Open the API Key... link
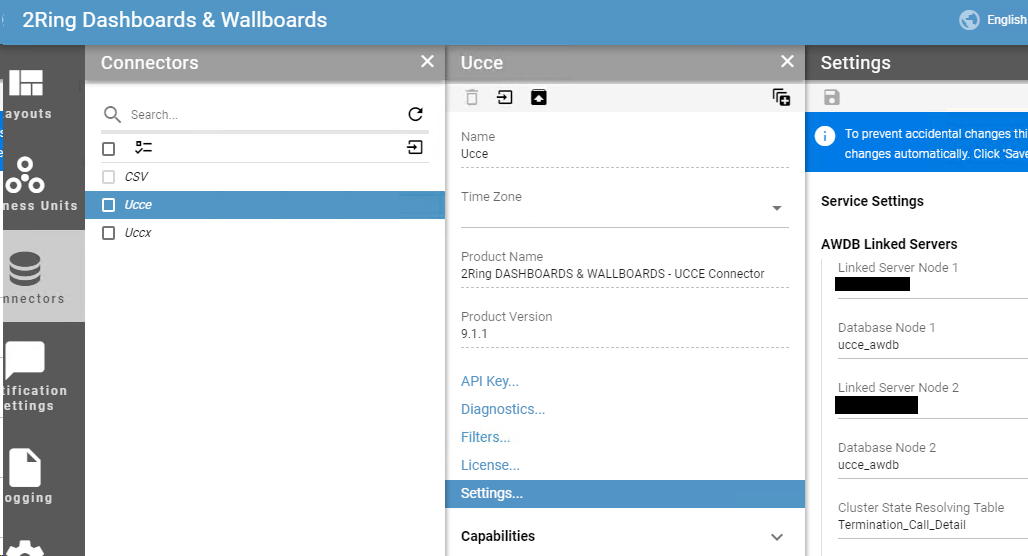The image size is (1028, 556). (x=490, y=382)
